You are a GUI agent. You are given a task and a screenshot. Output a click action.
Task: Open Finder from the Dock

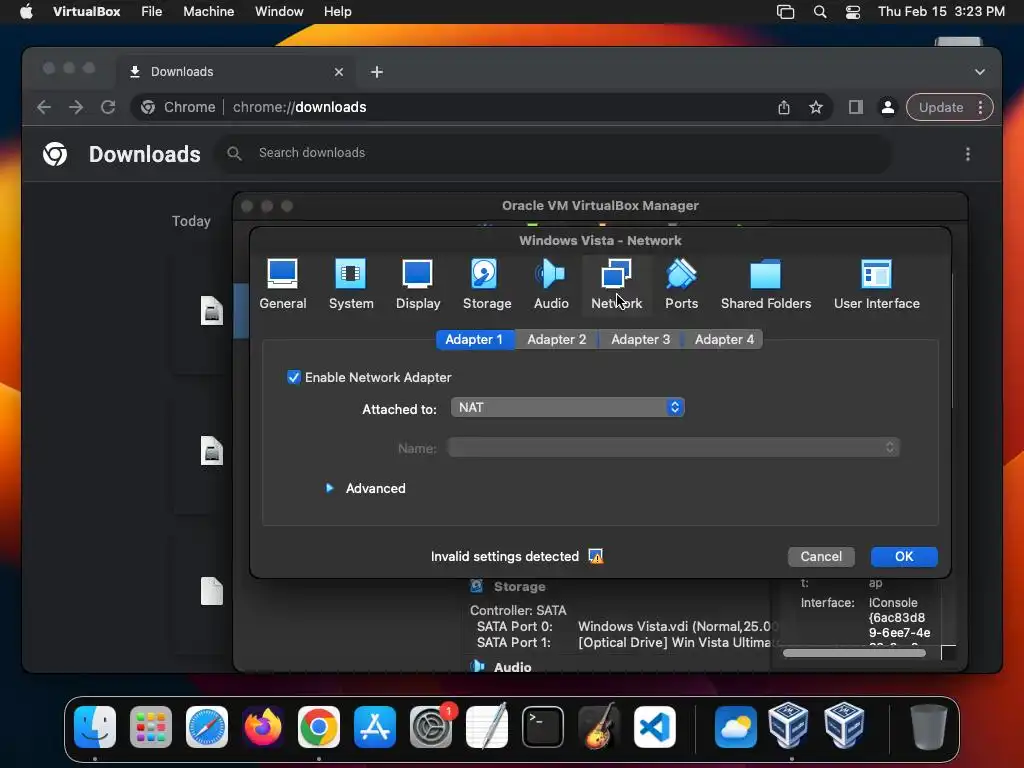pyautogui.click(x=95, y=727)
